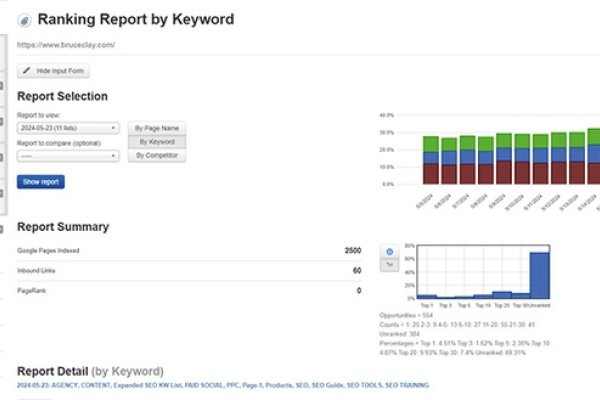600x400 pixels.
Task: Click the Hide Input Form button
Action: (x=53, y=72)
